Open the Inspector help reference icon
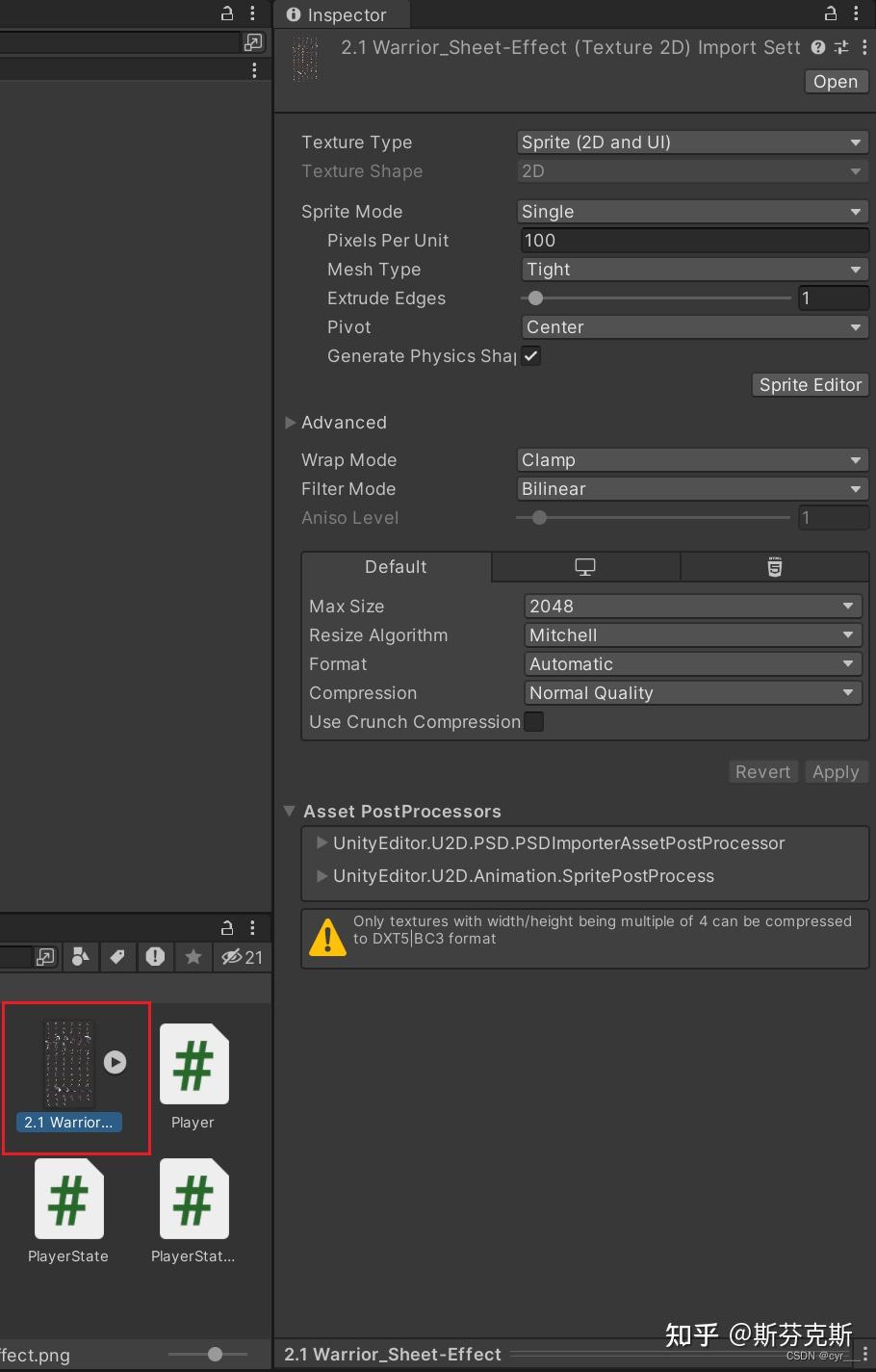The width and height of the screenshot is (876, 1372). (818, 47)
